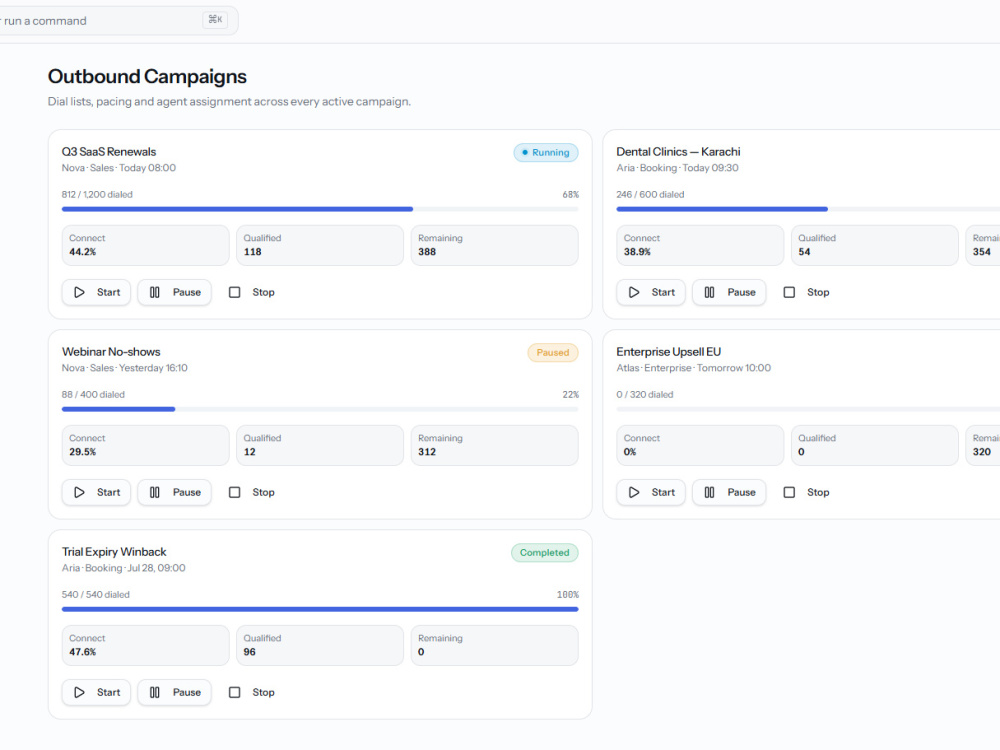The image size is (1000, 750).
Task: Click the 0 / 320 dialed label
Action: [x=645, y=395]
